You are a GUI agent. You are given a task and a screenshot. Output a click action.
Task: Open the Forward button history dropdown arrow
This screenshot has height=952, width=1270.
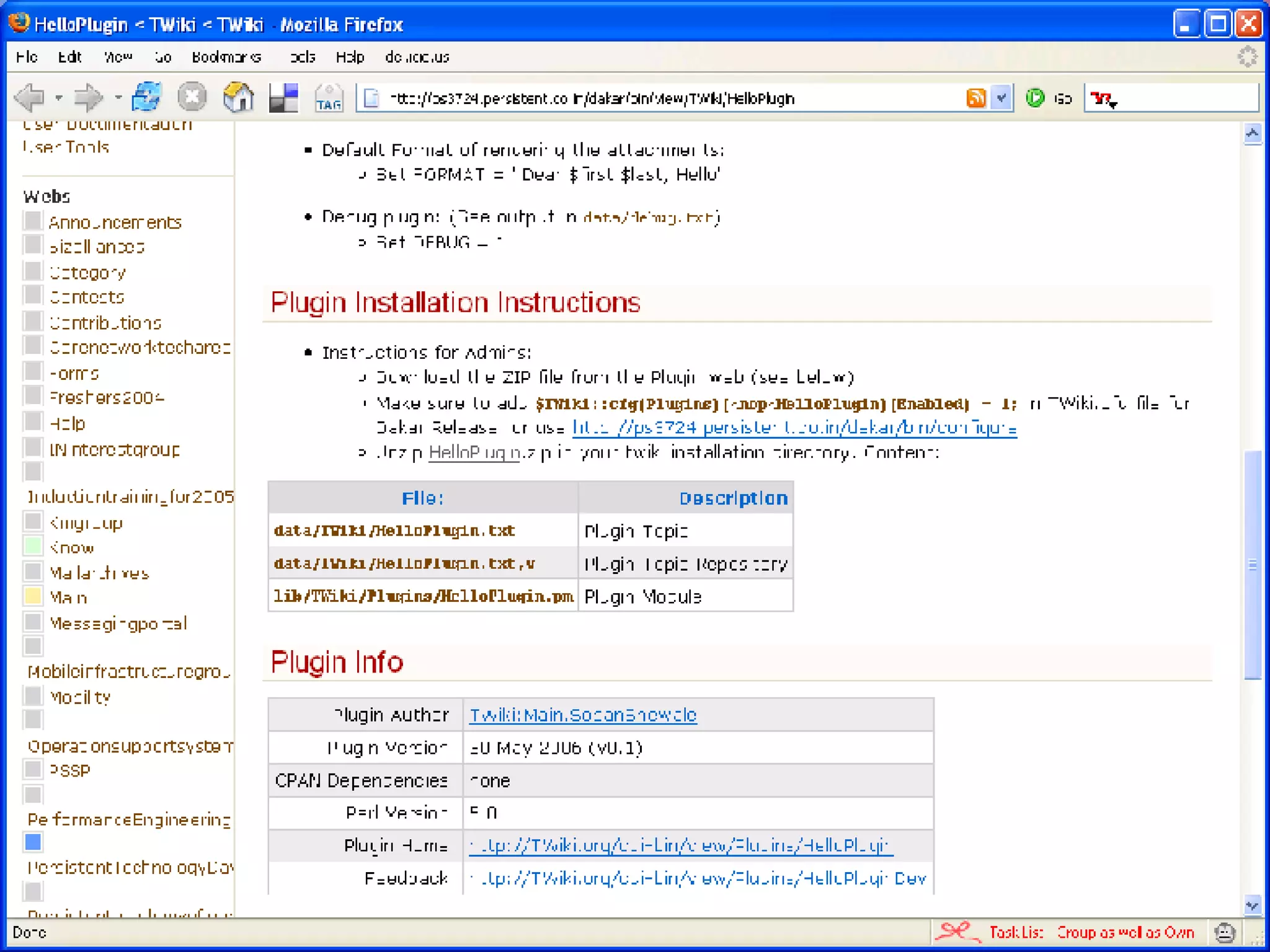click(x=118, y=98)
